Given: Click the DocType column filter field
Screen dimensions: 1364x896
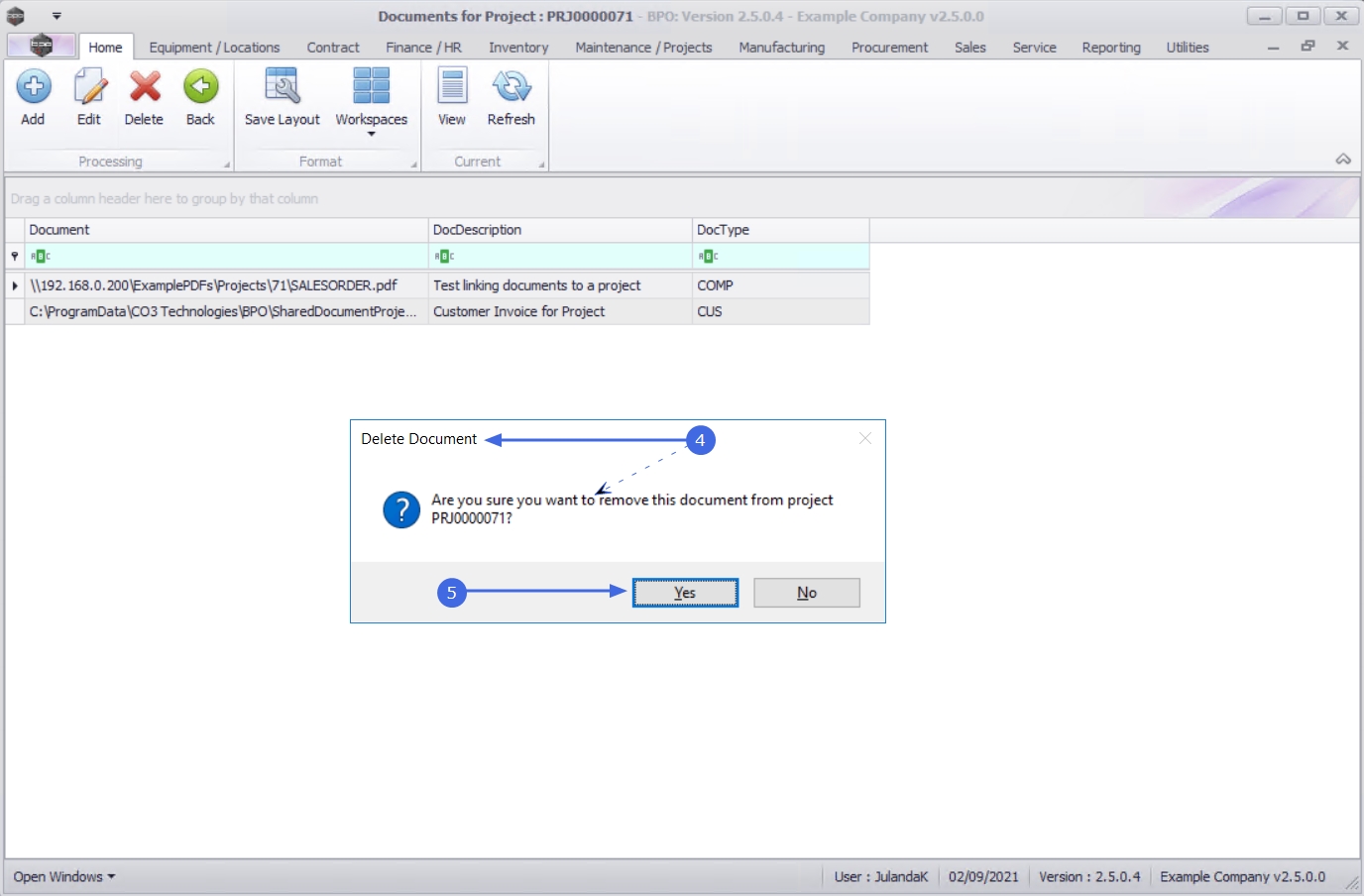Looking at the screenshot, I should 781,256.
